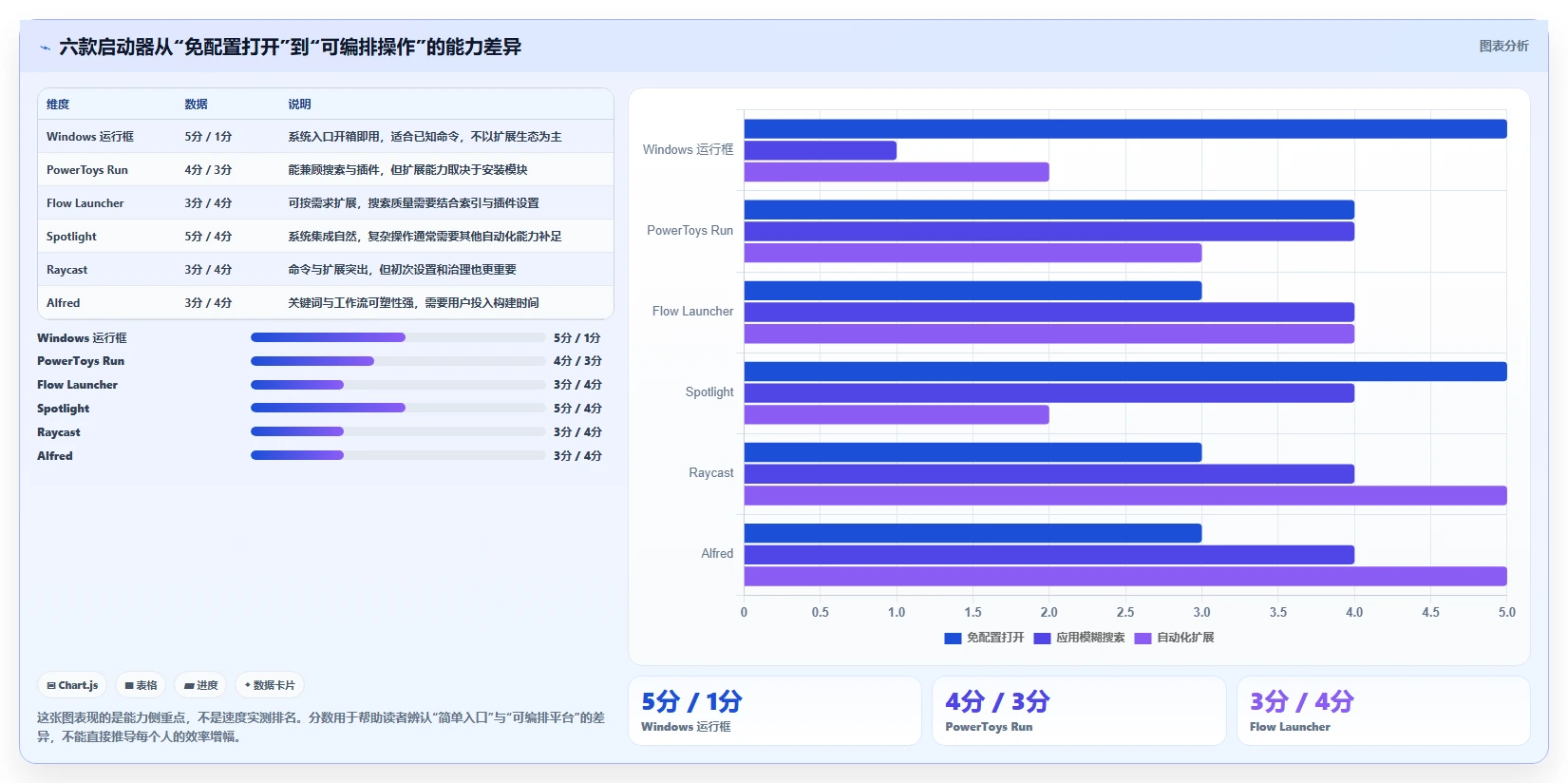
Task: Click description 系统集成自然，复杂操作
Action: pyautogui.click(x=425, y=237)
